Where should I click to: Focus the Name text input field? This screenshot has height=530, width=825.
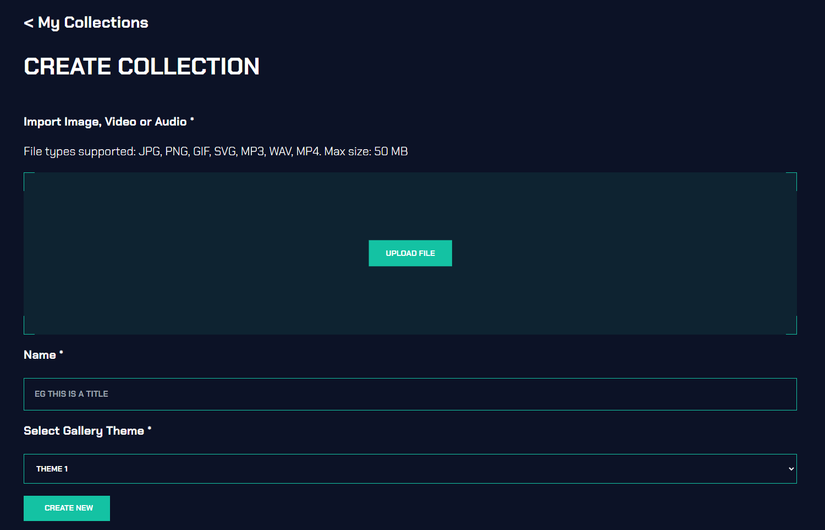pos(410,394)
